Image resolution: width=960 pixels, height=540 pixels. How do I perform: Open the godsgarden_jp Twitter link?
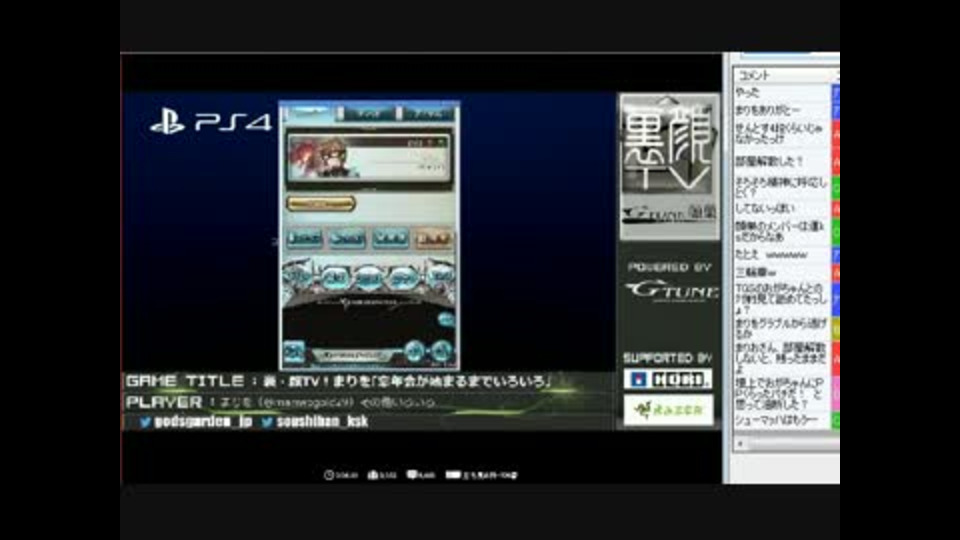click(x=197, y=422)
